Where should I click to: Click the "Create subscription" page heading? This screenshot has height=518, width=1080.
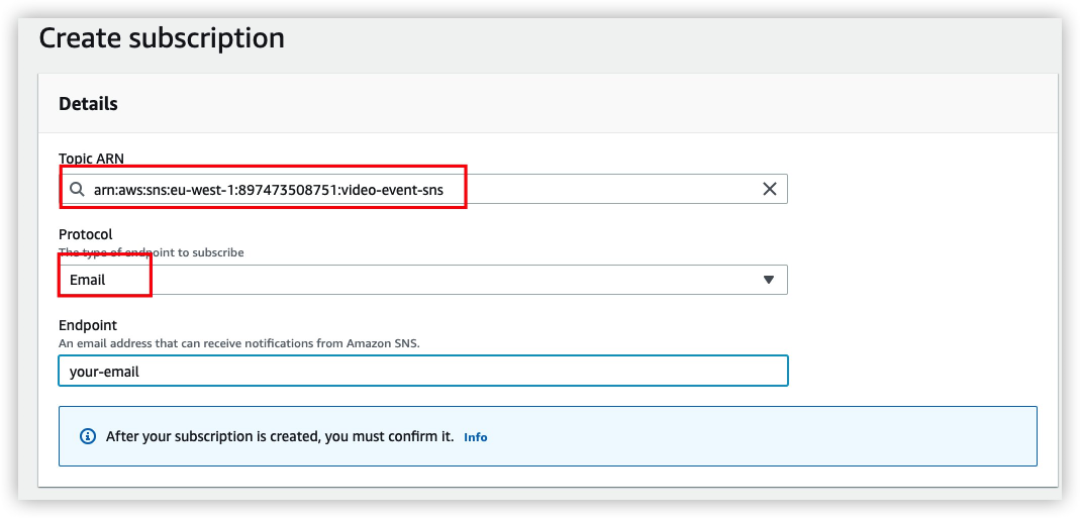tap(162, 38)
